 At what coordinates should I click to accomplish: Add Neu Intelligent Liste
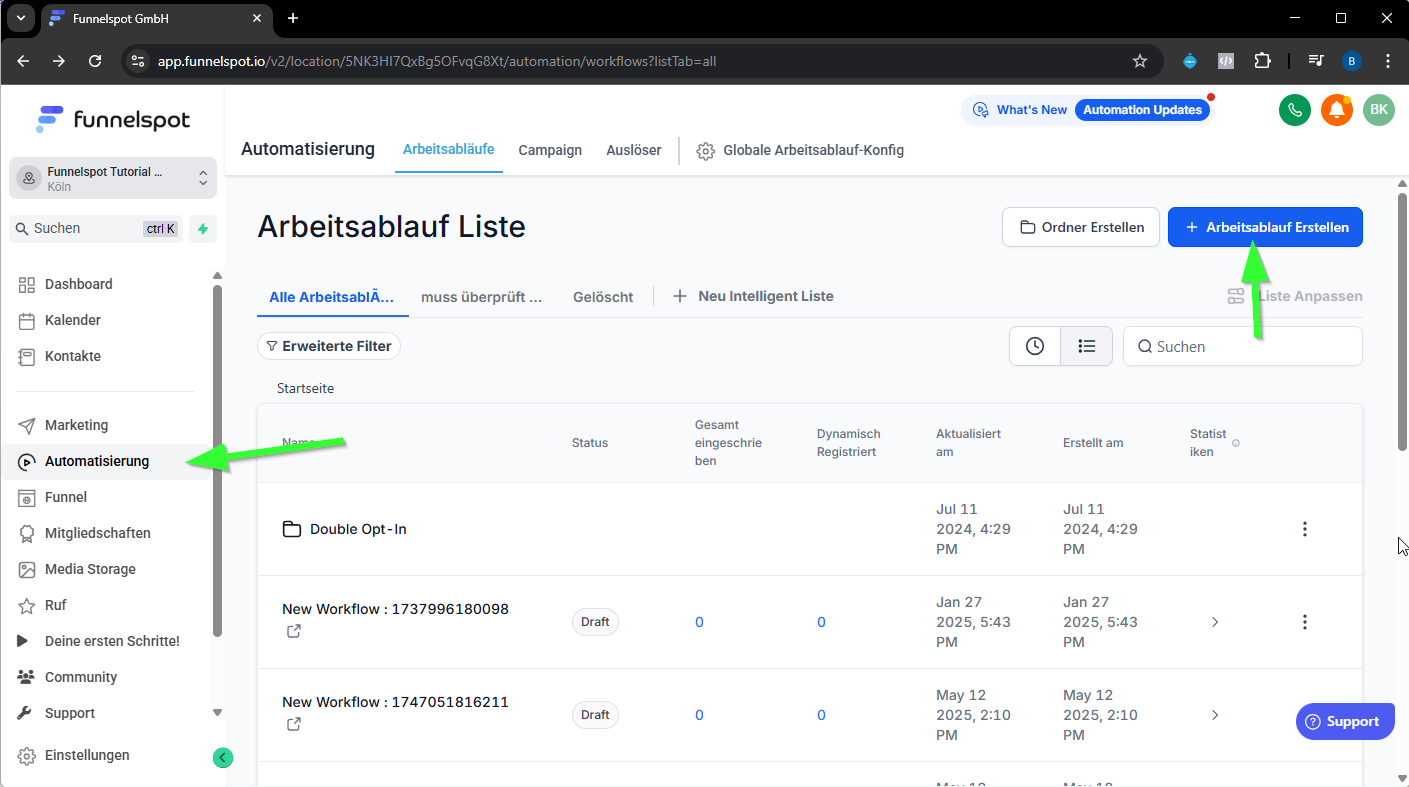[x=753, y=296]
